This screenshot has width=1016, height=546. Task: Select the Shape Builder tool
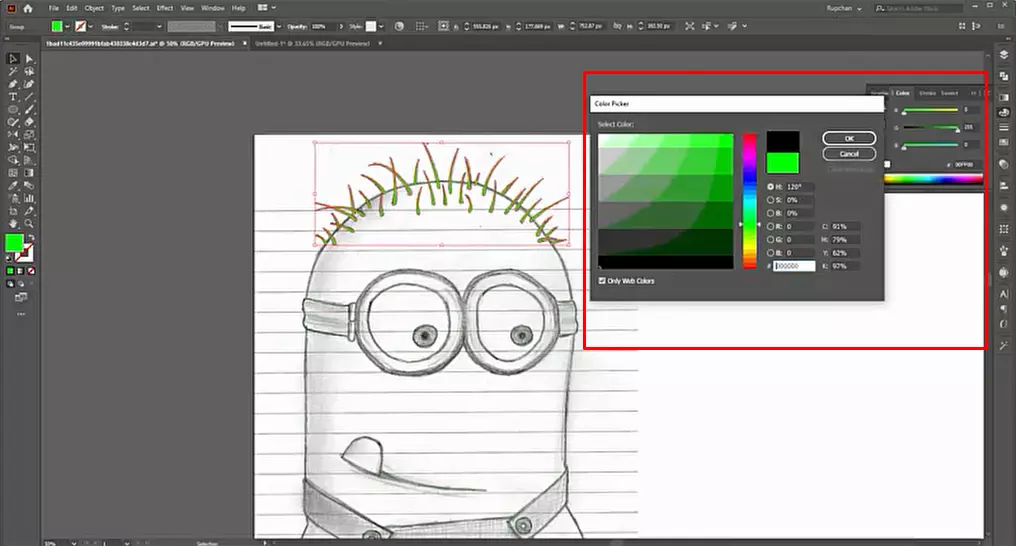pos(13,160)
